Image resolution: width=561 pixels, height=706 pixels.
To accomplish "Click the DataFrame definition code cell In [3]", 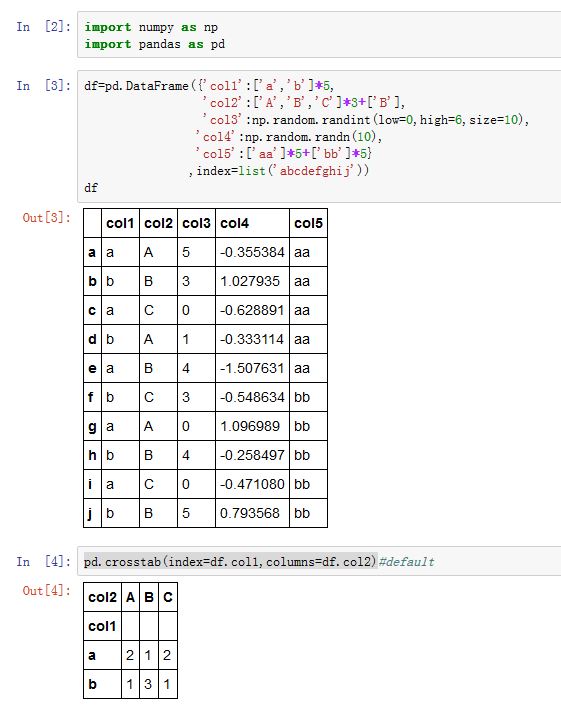I will (319, 136).
